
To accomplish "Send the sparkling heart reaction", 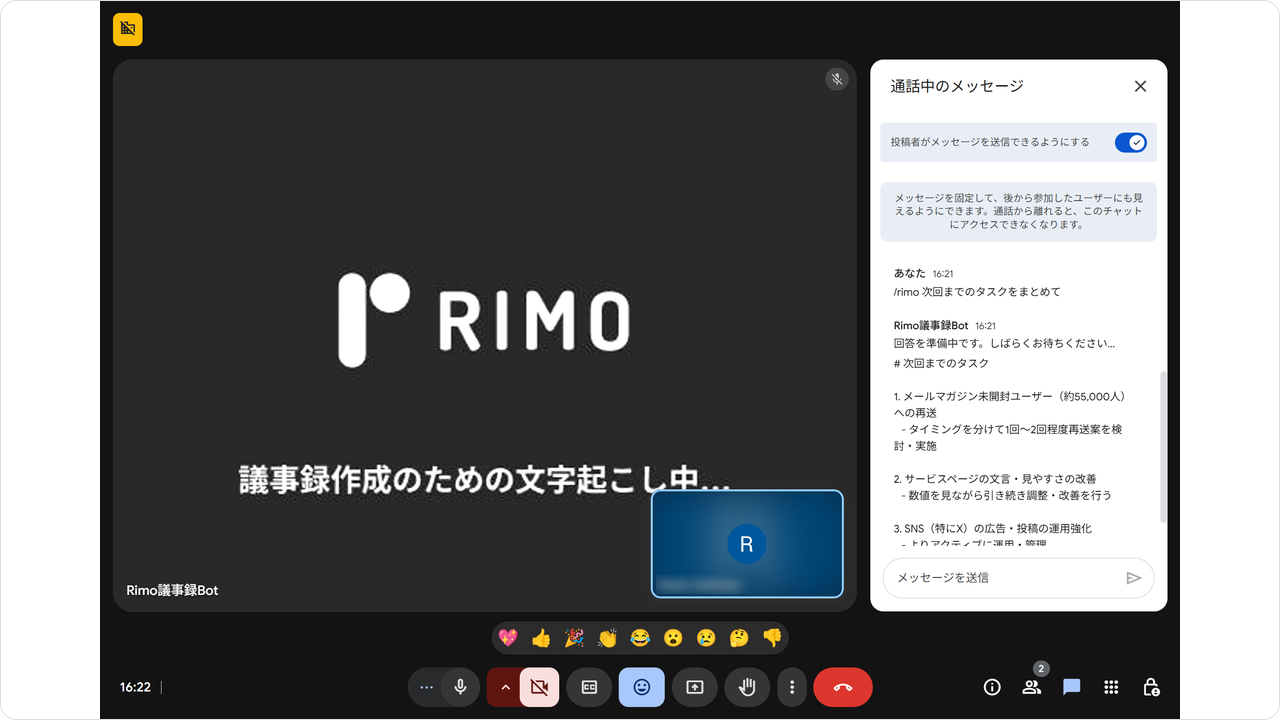I will click(x=508, y=637).
